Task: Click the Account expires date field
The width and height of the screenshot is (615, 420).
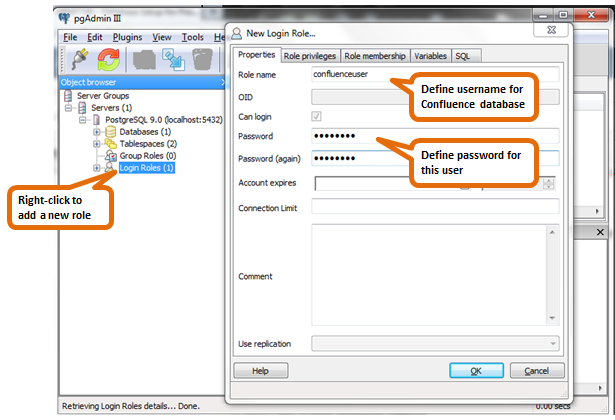Action: pyautogui.click(x=394, y=183)
